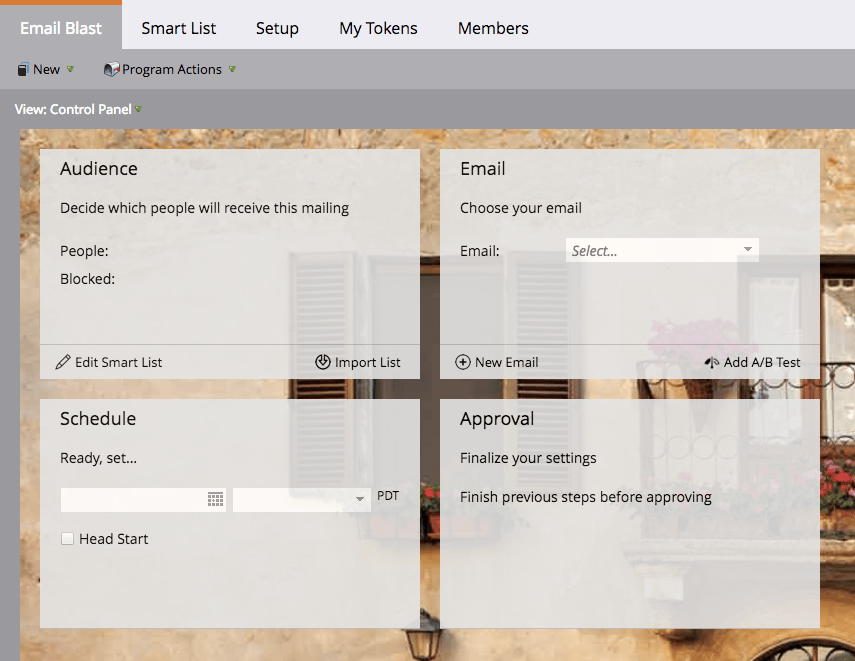Open the Program Actions menu
Screen dimensions: 855x661
169,69
